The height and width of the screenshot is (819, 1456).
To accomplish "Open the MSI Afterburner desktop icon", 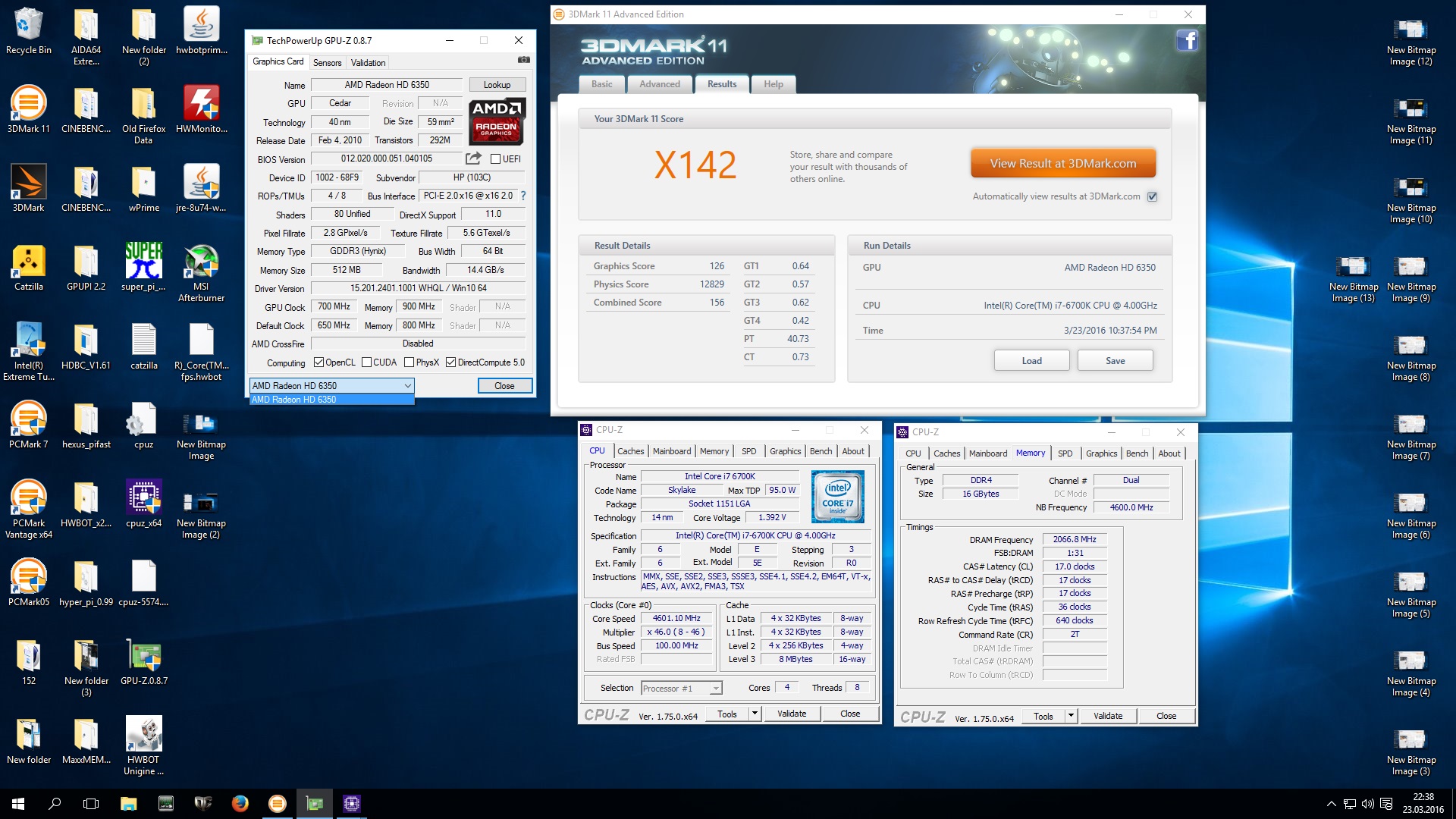I will tap(201, 273).
